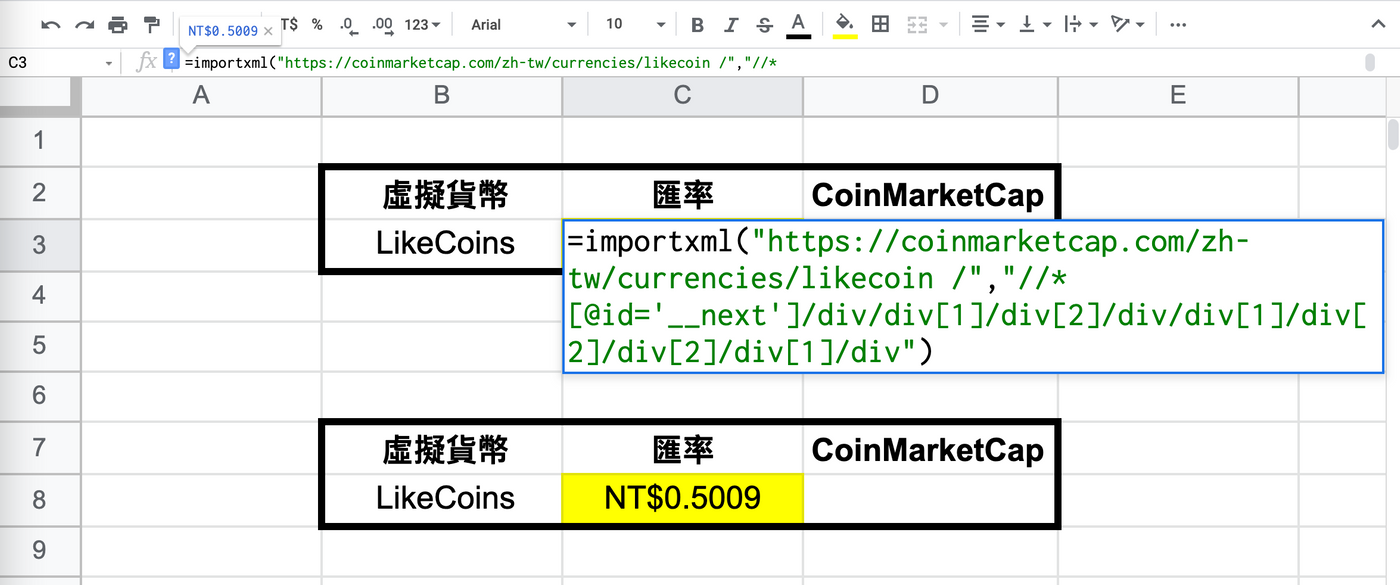Select cell C7 '匯率'

pos(683,448)
